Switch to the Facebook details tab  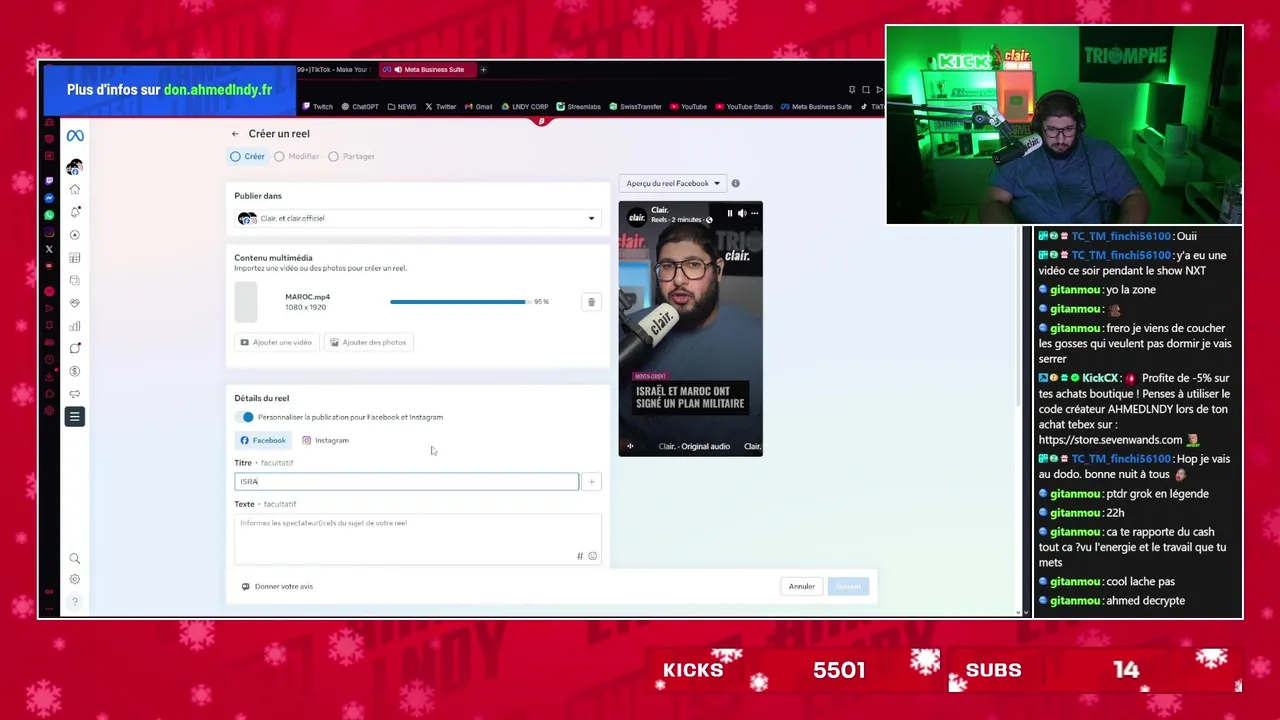tap(263, 440)
